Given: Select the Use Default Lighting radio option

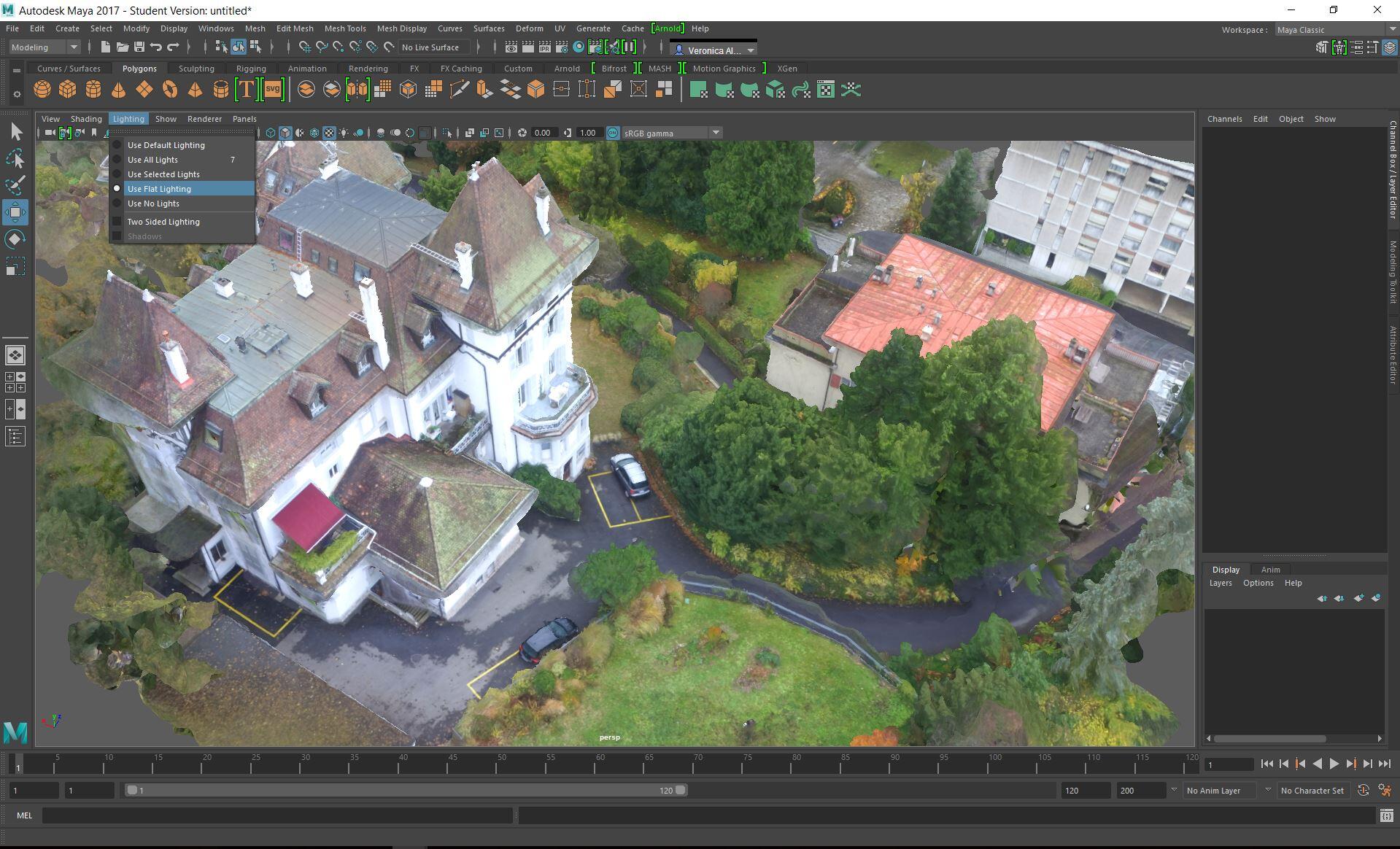Looking at the screenshot, I should pos(166,144).
